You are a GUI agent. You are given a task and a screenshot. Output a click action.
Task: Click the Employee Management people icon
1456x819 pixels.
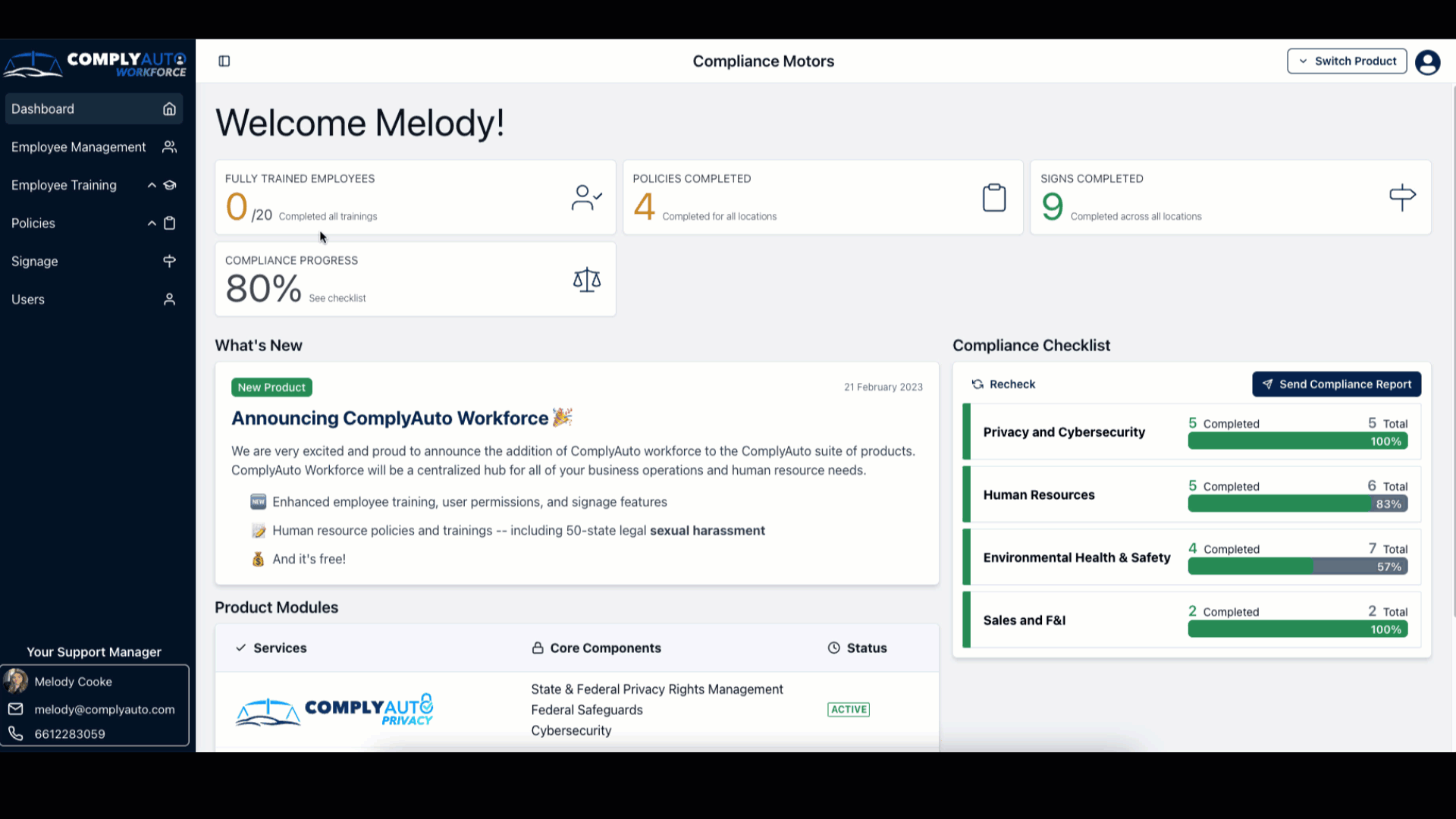169,147
